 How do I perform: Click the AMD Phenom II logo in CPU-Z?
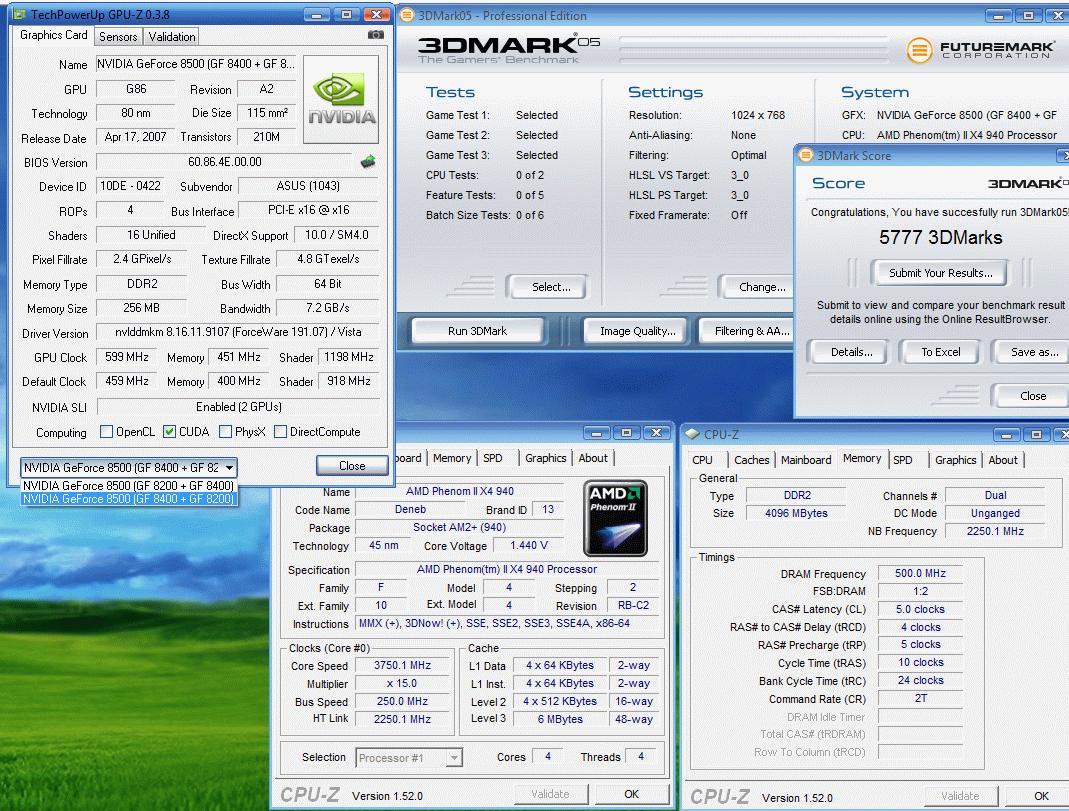coord(616,518)
